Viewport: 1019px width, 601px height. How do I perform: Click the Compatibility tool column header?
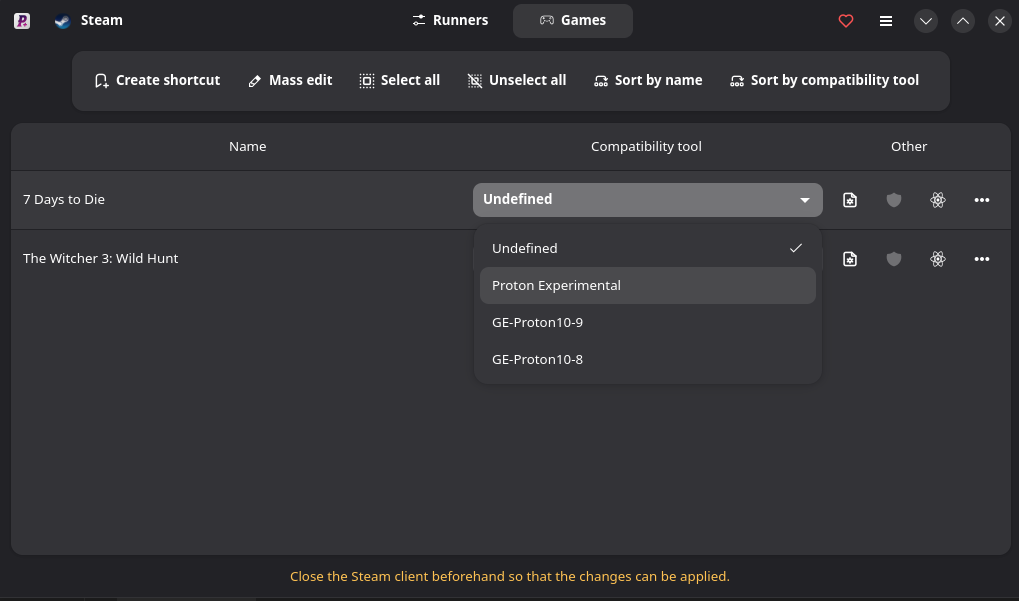(646, 147)
